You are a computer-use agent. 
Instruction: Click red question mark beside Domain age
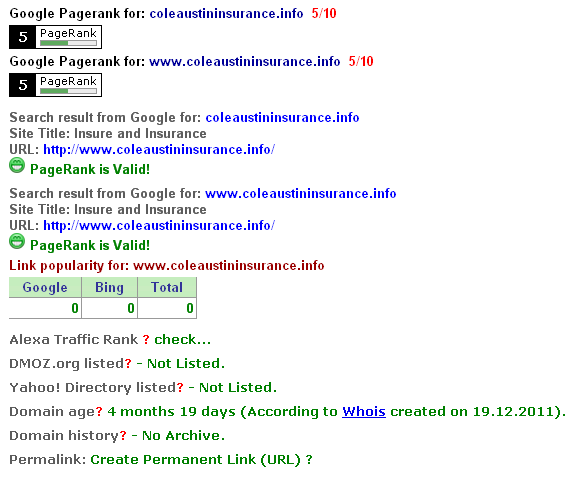click(x=99, y=412)
